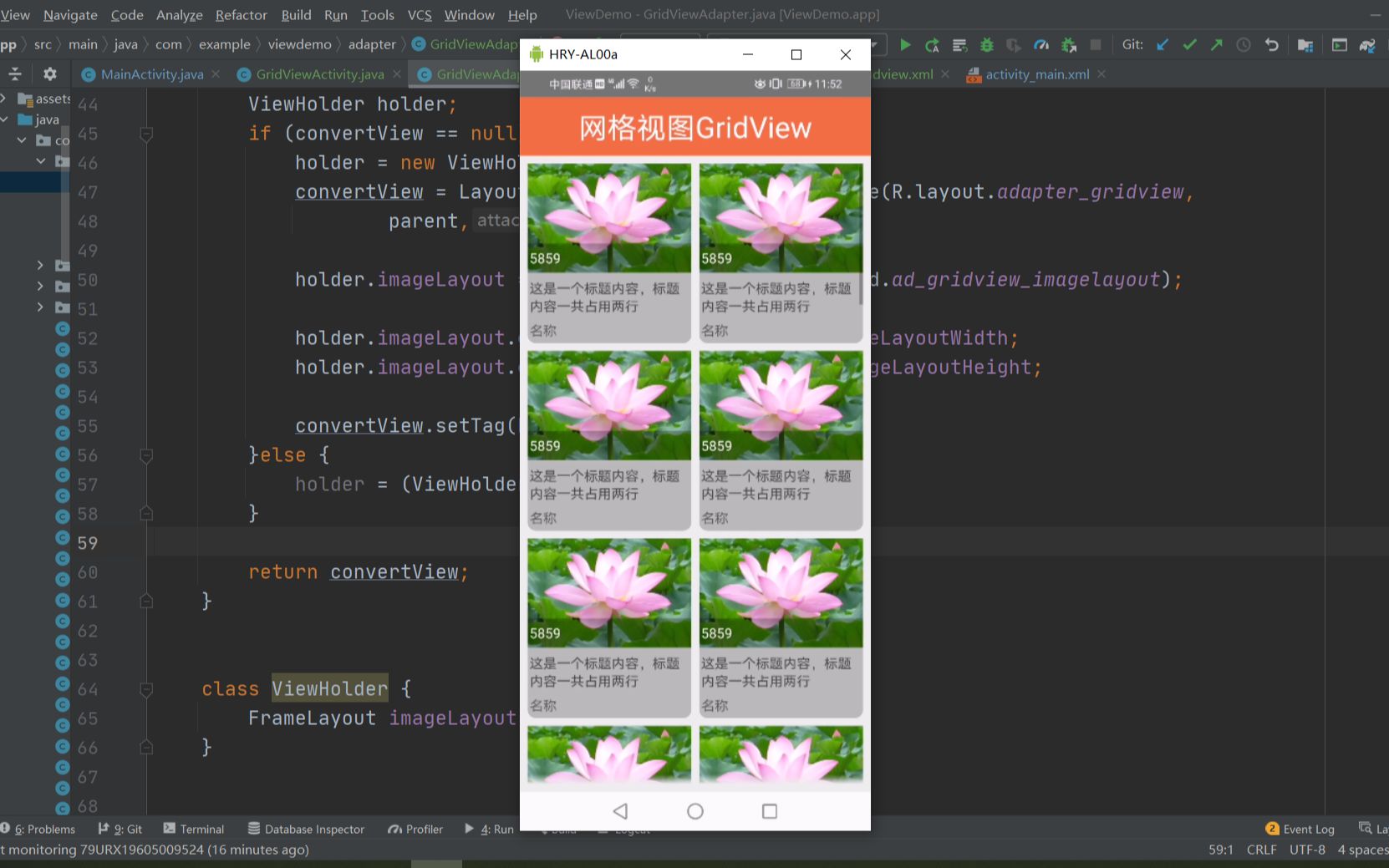Toggle the fold marker at line 58
Image resolution: width=1389 pixels, height=868 pixels.
146,514
